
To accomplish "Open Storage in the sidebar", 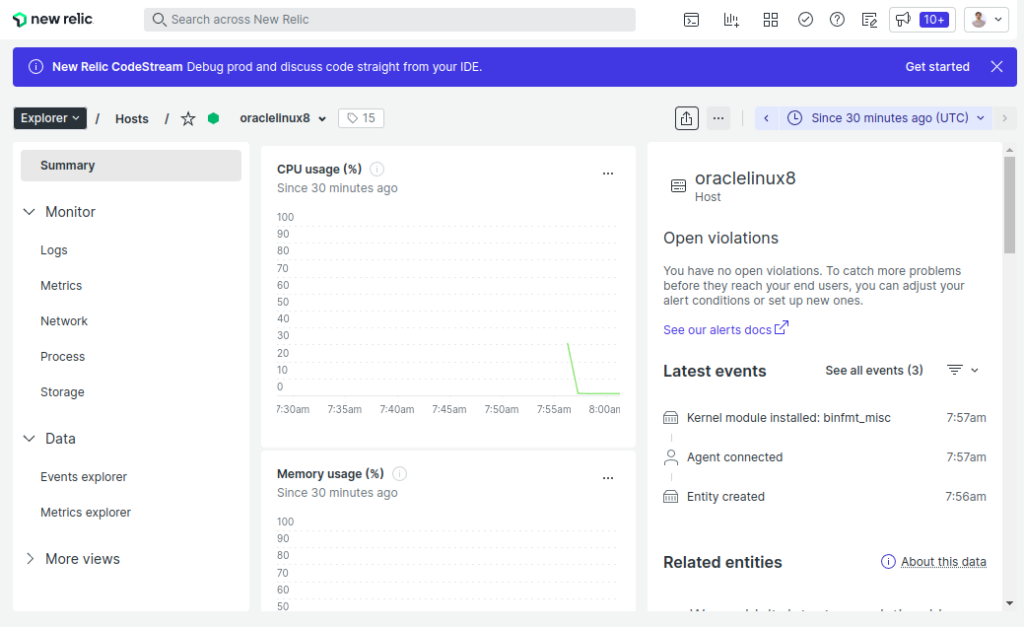I will tap(62, 392).
